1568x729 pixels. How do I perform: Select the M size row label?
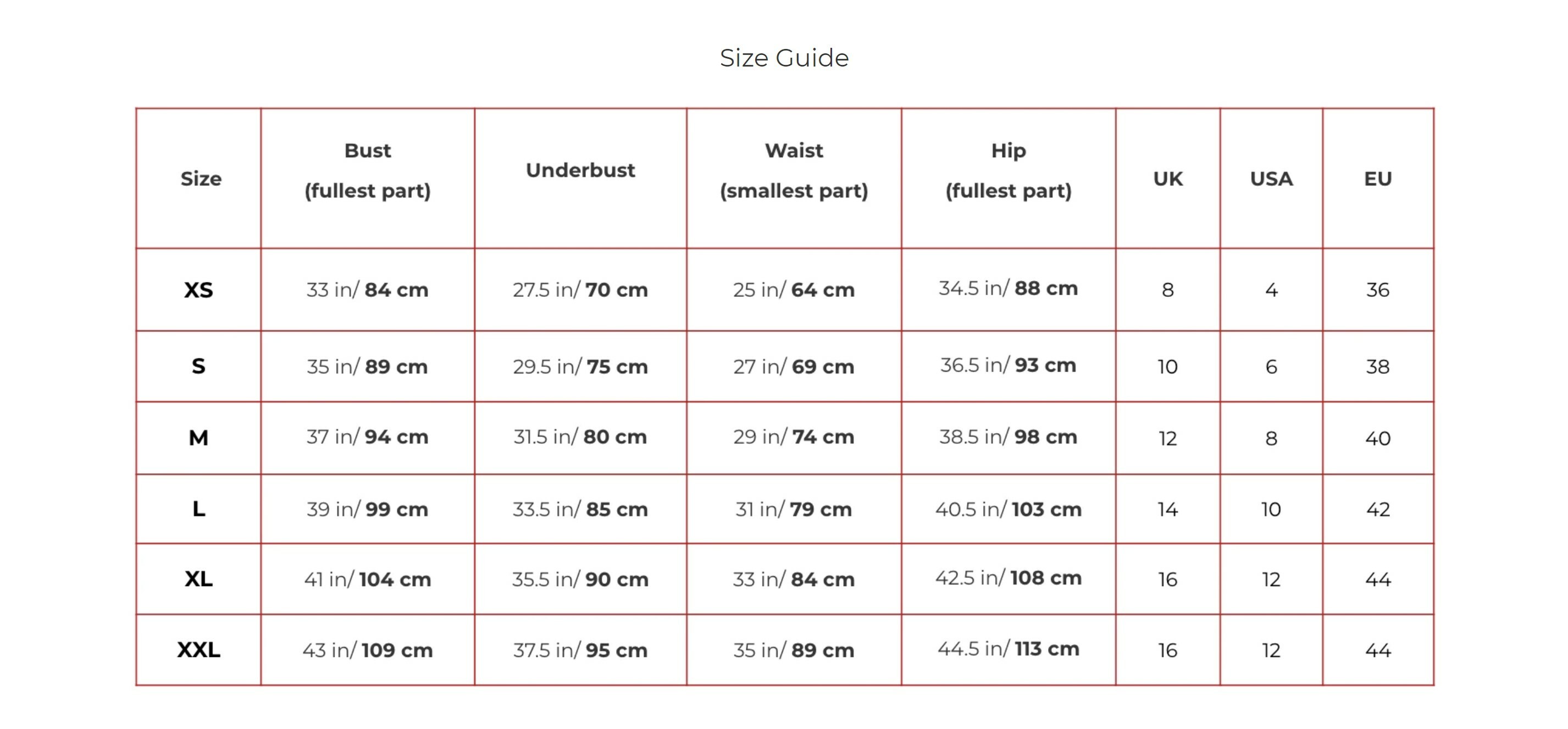(x=198, y=437)
